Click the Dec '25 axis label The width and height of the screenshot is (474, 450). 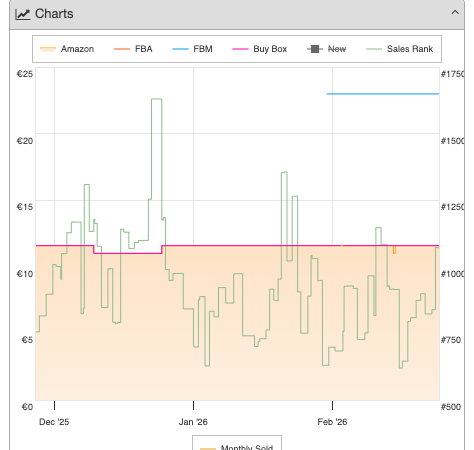(x=54, y=422)
